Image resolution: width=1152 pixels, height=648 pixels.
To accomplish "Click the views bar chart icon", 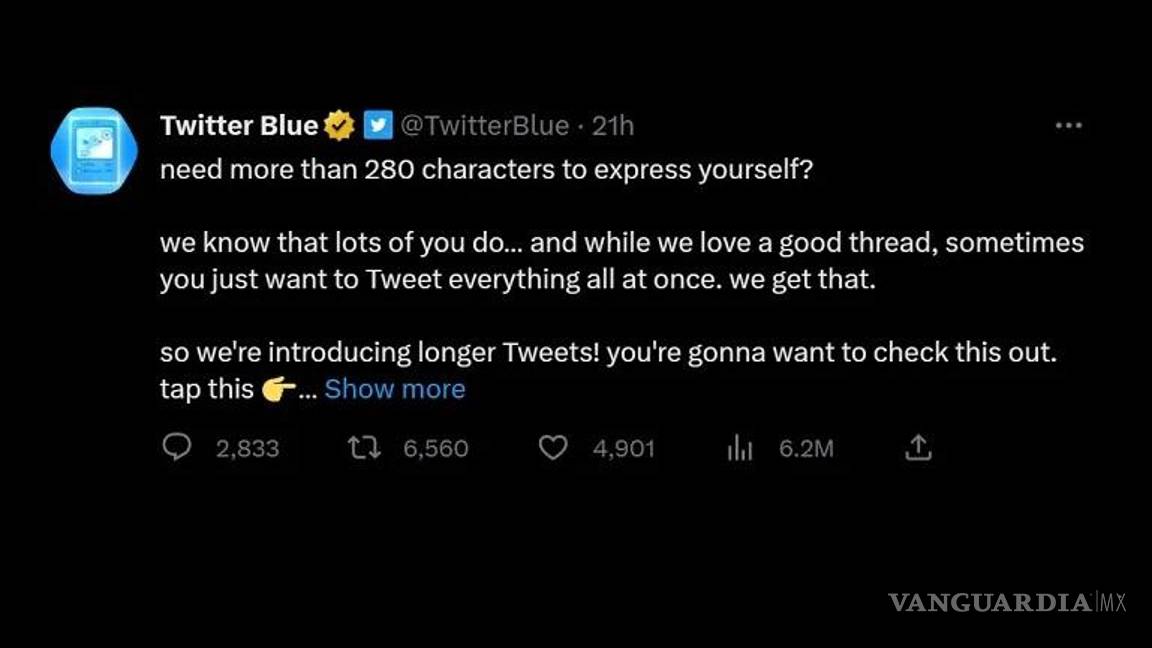I will tap(739, 448).
